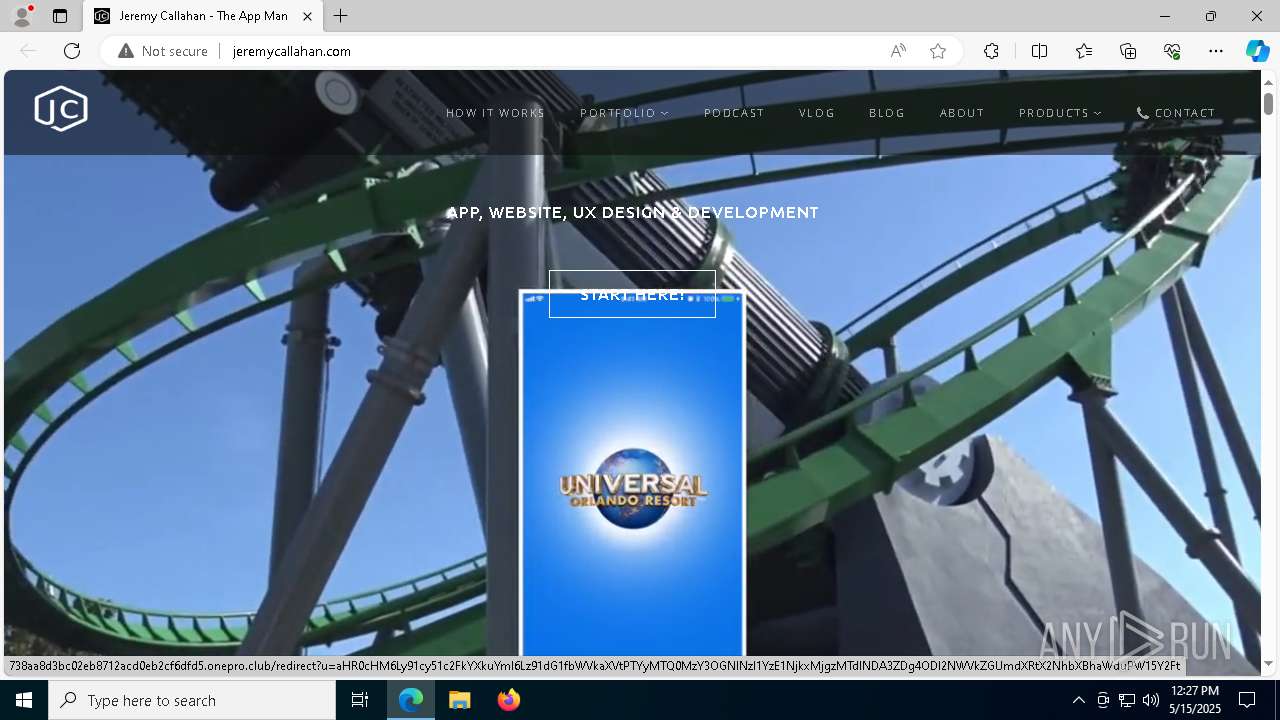Open Settings and more ellipsis menu
Screen dimensions: 1280x720
tap(1216, 51)
